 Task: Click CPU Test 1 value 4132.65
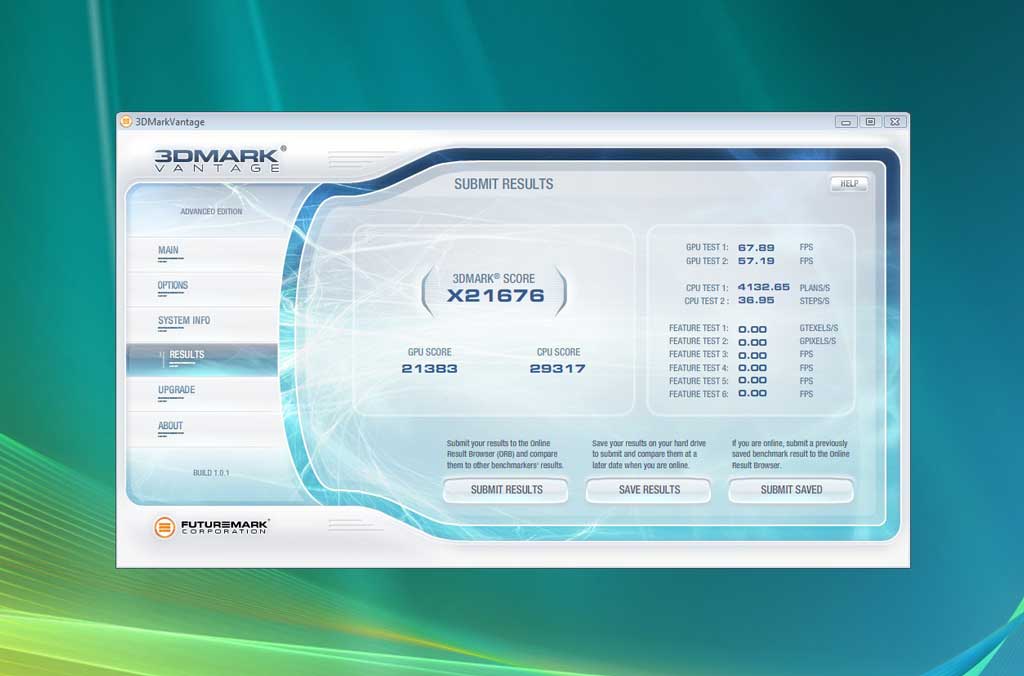click(x=763, y=287)
